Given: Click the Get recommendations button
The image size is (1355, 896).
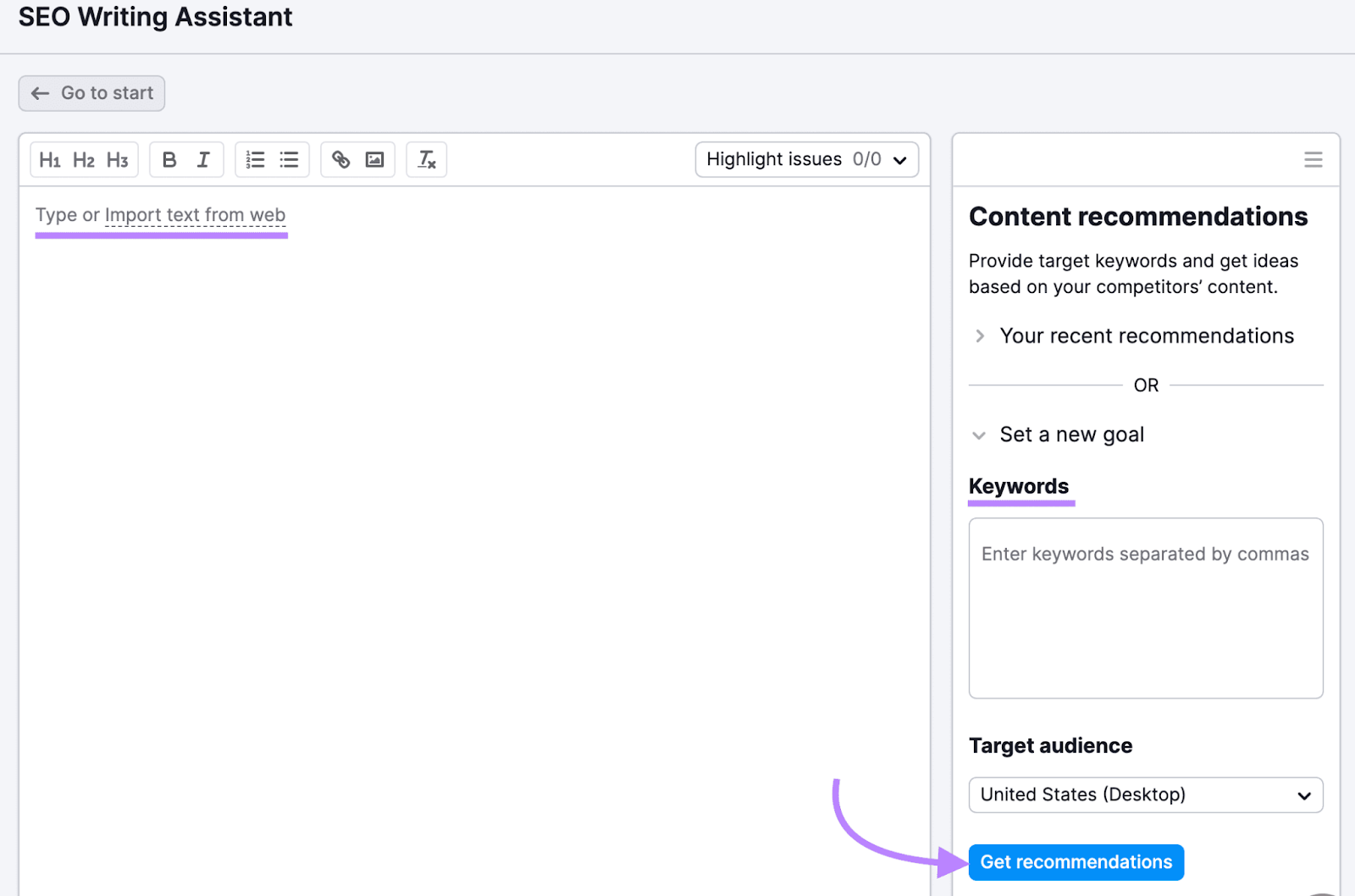Looking at the screenshot, I should [1076, 861].
